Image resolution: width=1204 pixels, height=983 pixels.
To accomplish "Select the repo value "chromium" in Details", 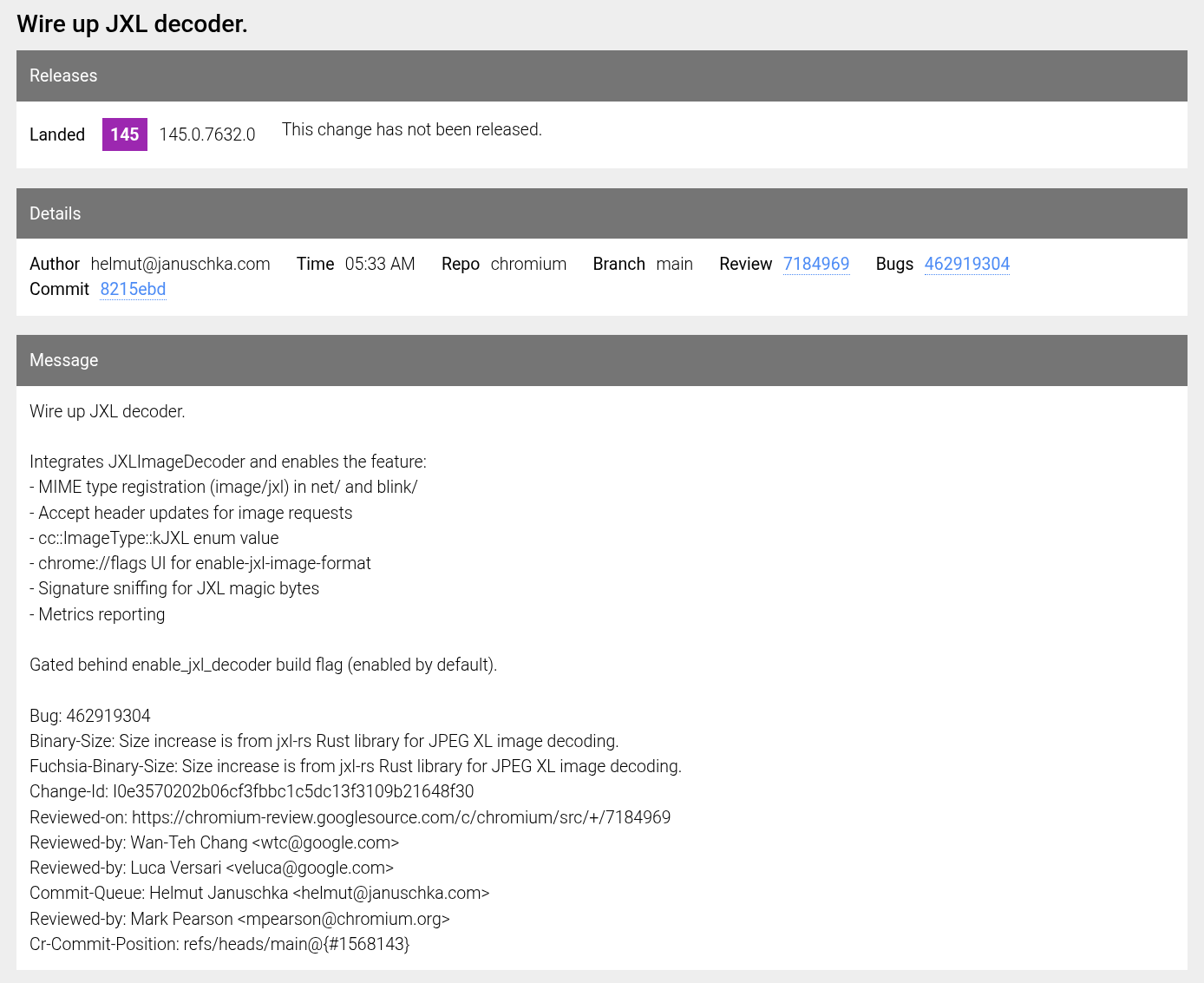I will tap(528, 264).
